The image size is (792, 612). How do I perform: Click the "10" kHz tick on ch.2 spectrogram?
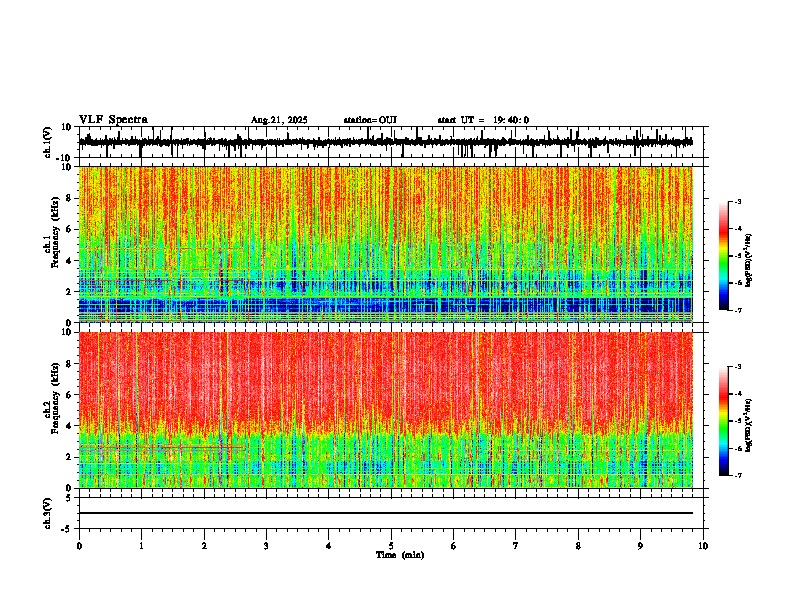click(x=67, y=332)
